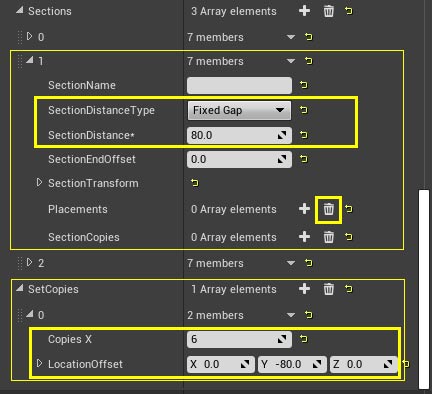Screen dimensions: 432x394
Task: Clear the Placements array with trash icon
Action: click(x=329, y=209)
